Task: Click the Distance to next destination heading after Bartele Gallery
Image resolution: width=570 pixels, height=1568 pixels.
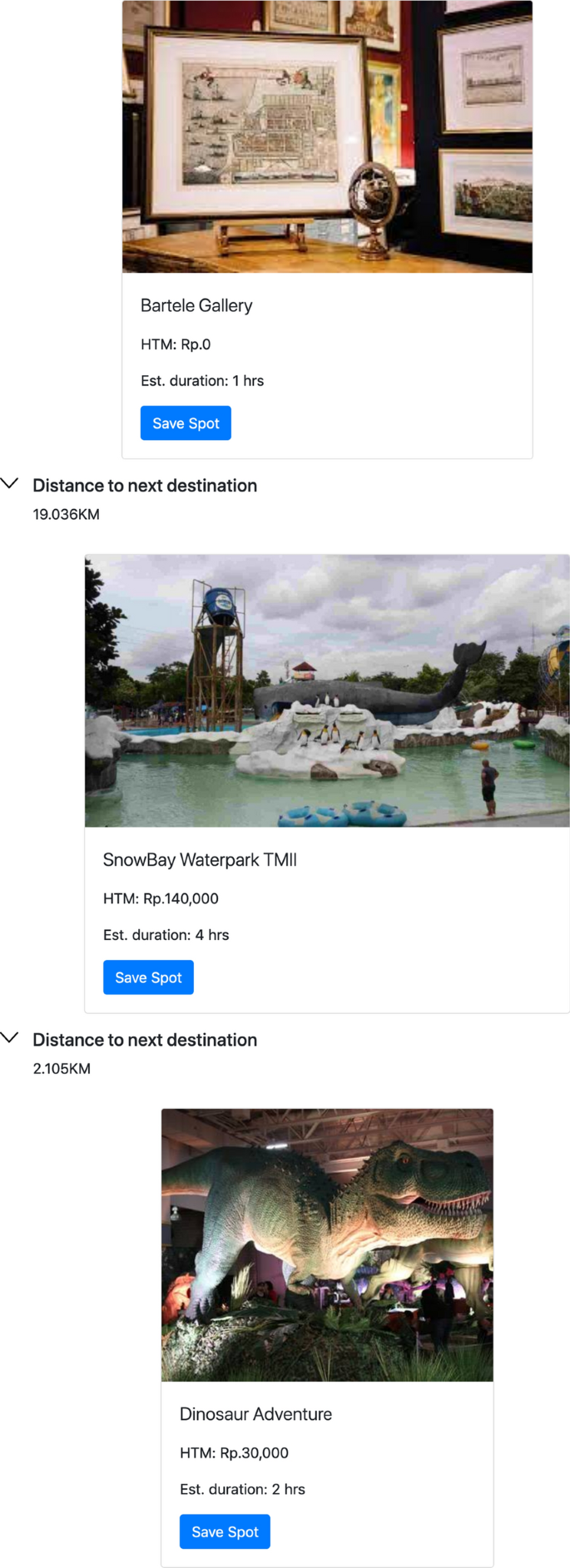Action: (145, 485)
